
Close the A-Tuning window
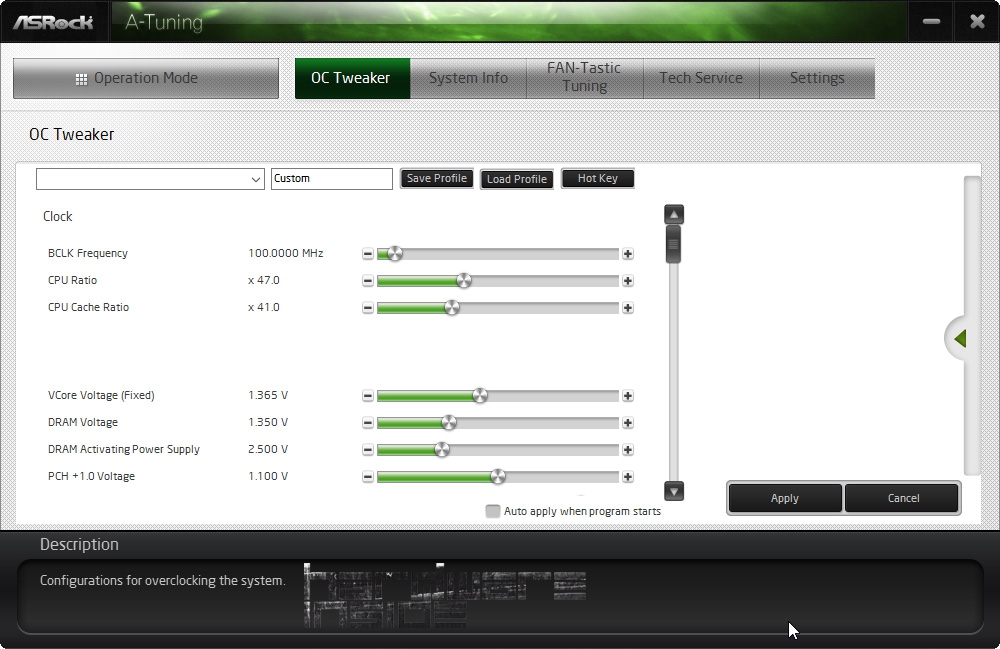point(977,22)
